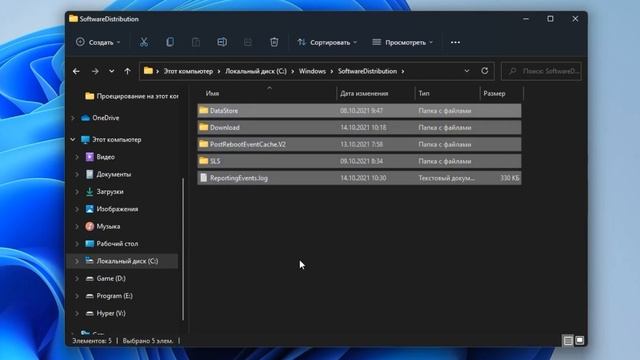Click Windows in address breadcrumb
The image size is (640, 360).
click(x=312, y=71)
